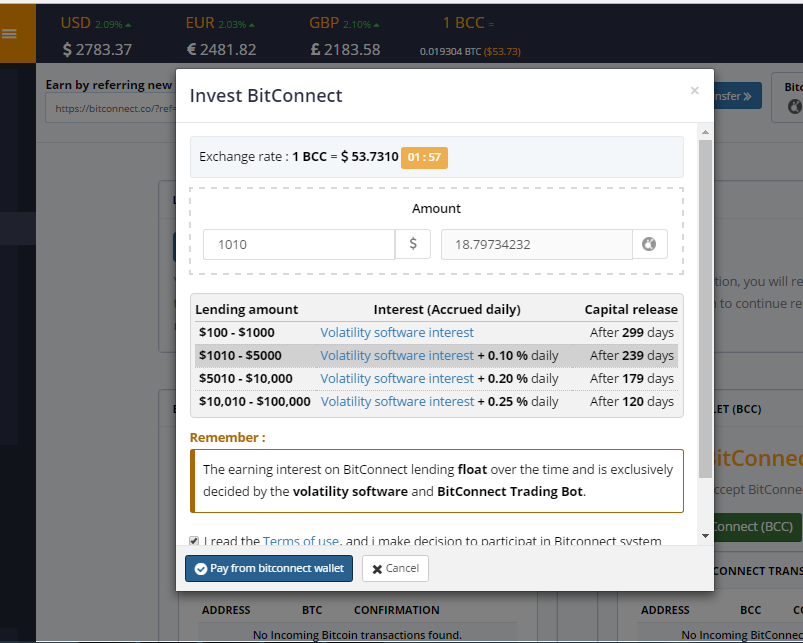Image resolution: width=803 pixels, height=643 pixels.
Task: Open the Terms of use link
Action: pyautogui.click(x=301, y=541)
